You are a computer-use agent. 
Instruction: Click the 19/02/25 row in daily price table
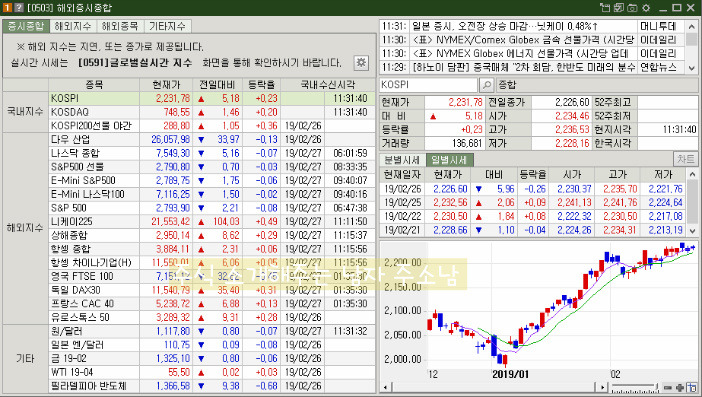pyautogui.click(x=533, y=202)
